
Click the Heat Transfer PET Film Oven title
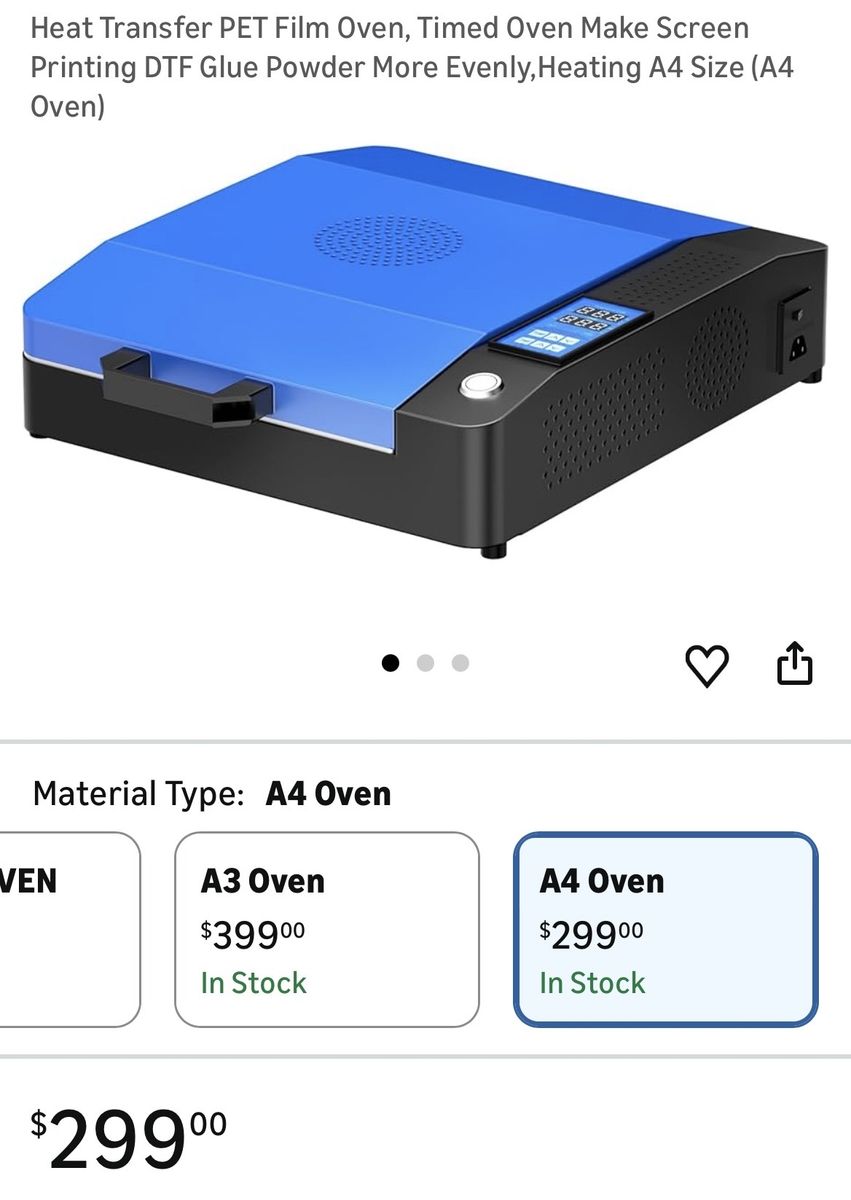click(x=412, y=67)
